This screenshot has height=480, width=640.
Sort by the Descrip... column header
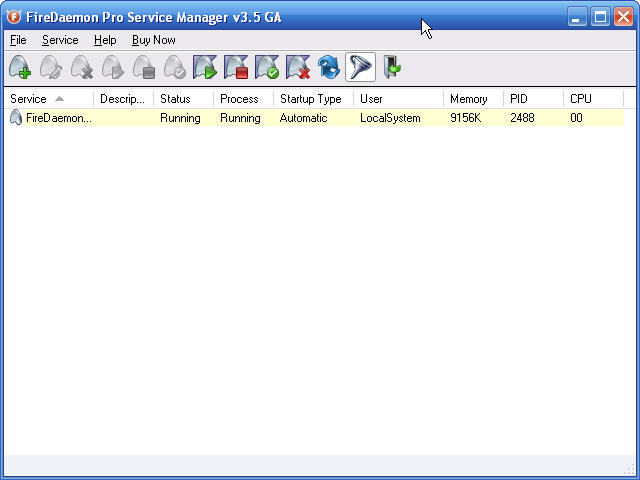124,99
